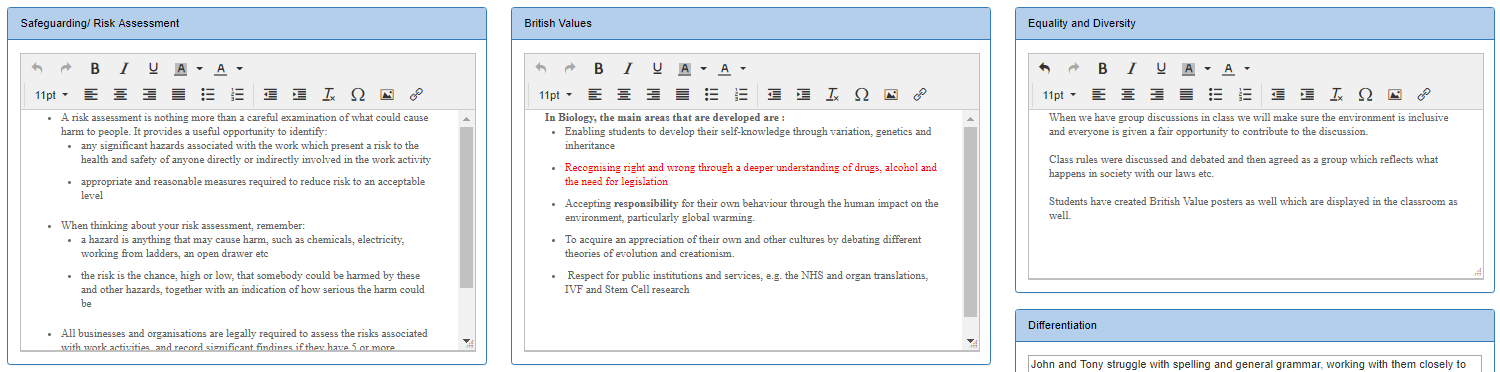
Task: Insert link in British Values editor
Action: pos(920,95)
